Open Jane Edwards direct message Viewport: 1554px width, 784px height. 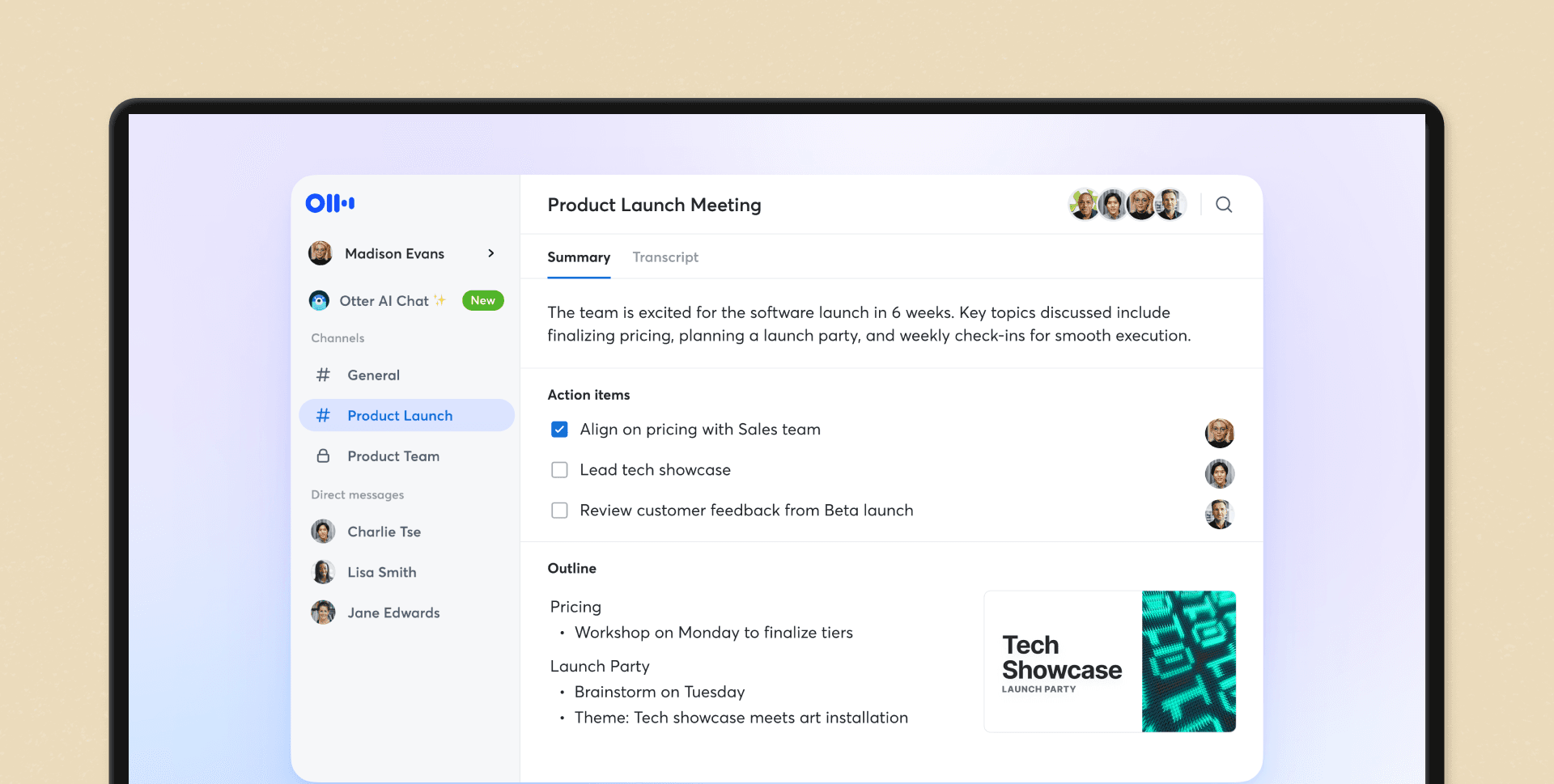(x=393, y=612)
